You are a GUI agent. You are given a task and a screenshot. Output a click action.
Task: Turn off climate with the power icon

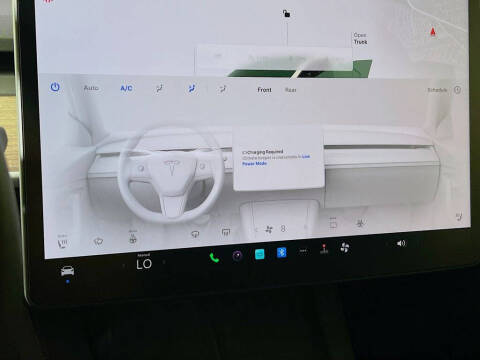point(55,87)
